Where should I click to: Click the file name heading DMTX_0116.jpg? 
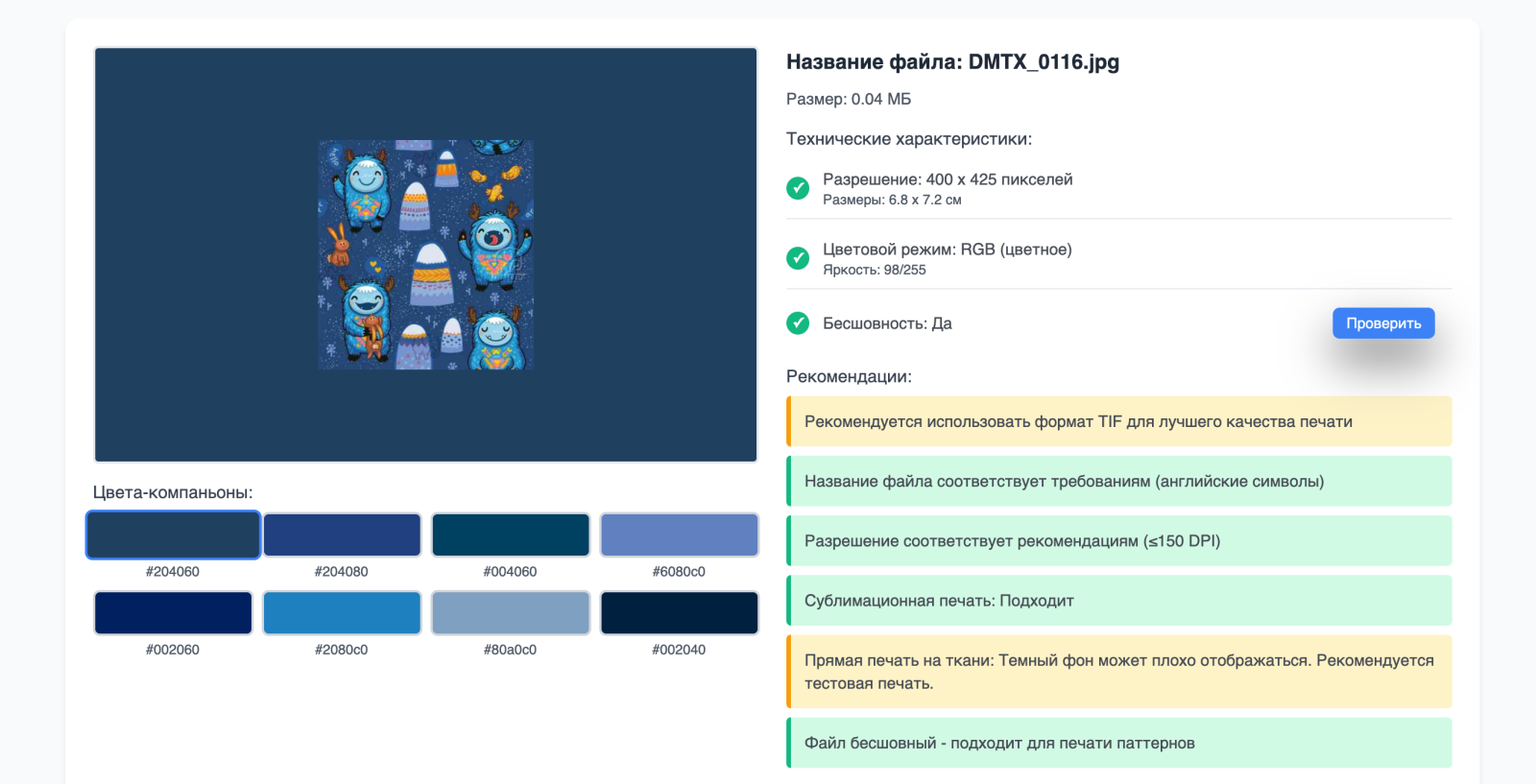952,62
